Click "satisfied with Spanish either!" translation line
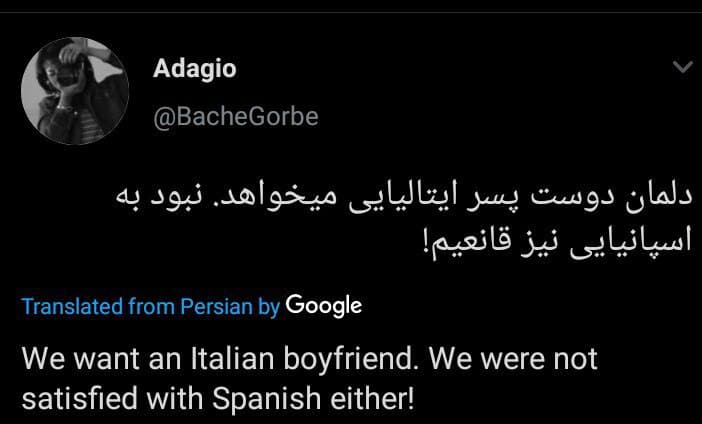The height and width of the screenshot is (424, 702). click(218, 400)
